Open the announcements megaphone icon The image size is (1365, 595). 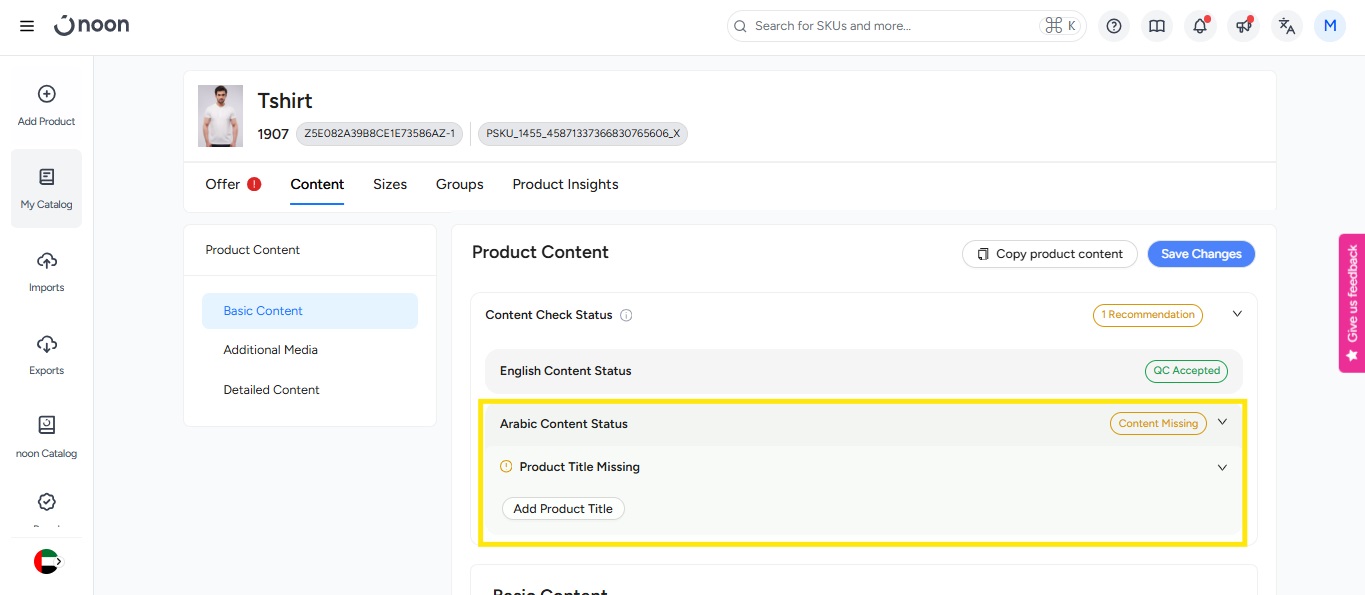1243,26
